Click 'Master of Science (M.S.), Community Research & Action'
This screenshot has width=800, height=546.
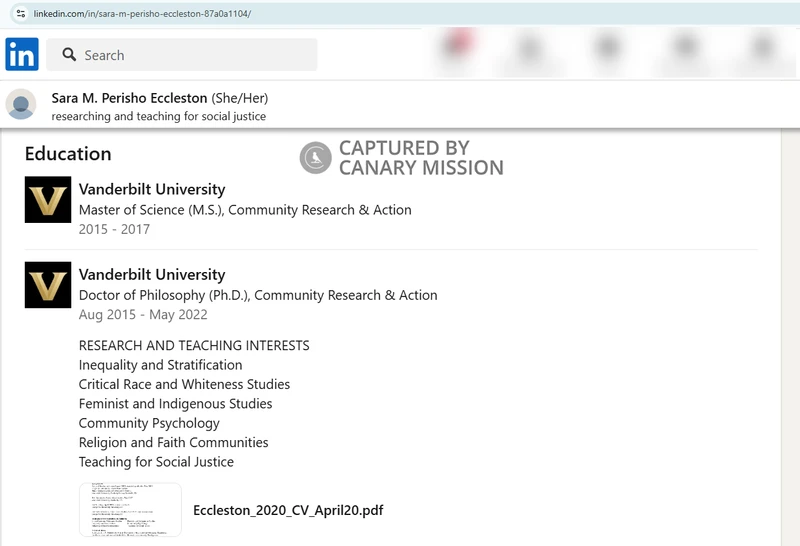[245, 210]
